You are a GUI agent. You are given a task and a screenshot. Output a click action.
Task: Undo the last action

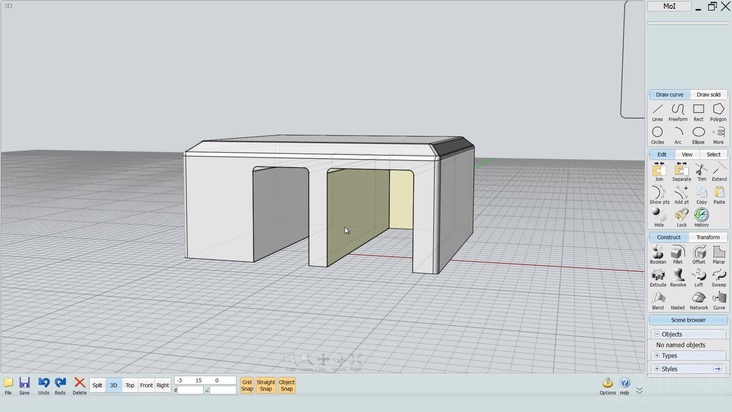coord(43,386)
